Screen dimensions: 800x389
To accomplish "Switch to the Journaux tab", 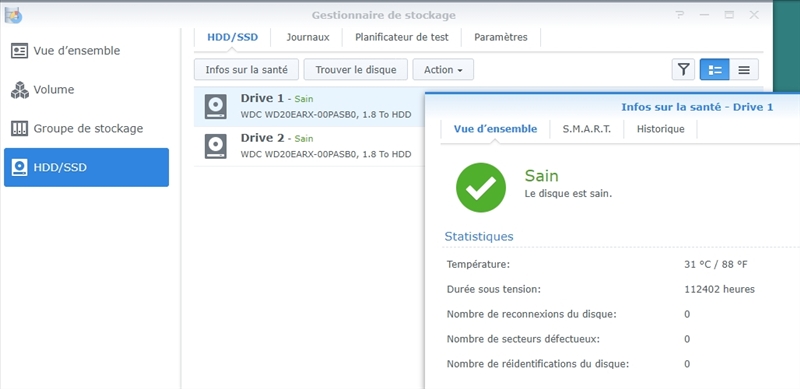I will click(308, 37).
